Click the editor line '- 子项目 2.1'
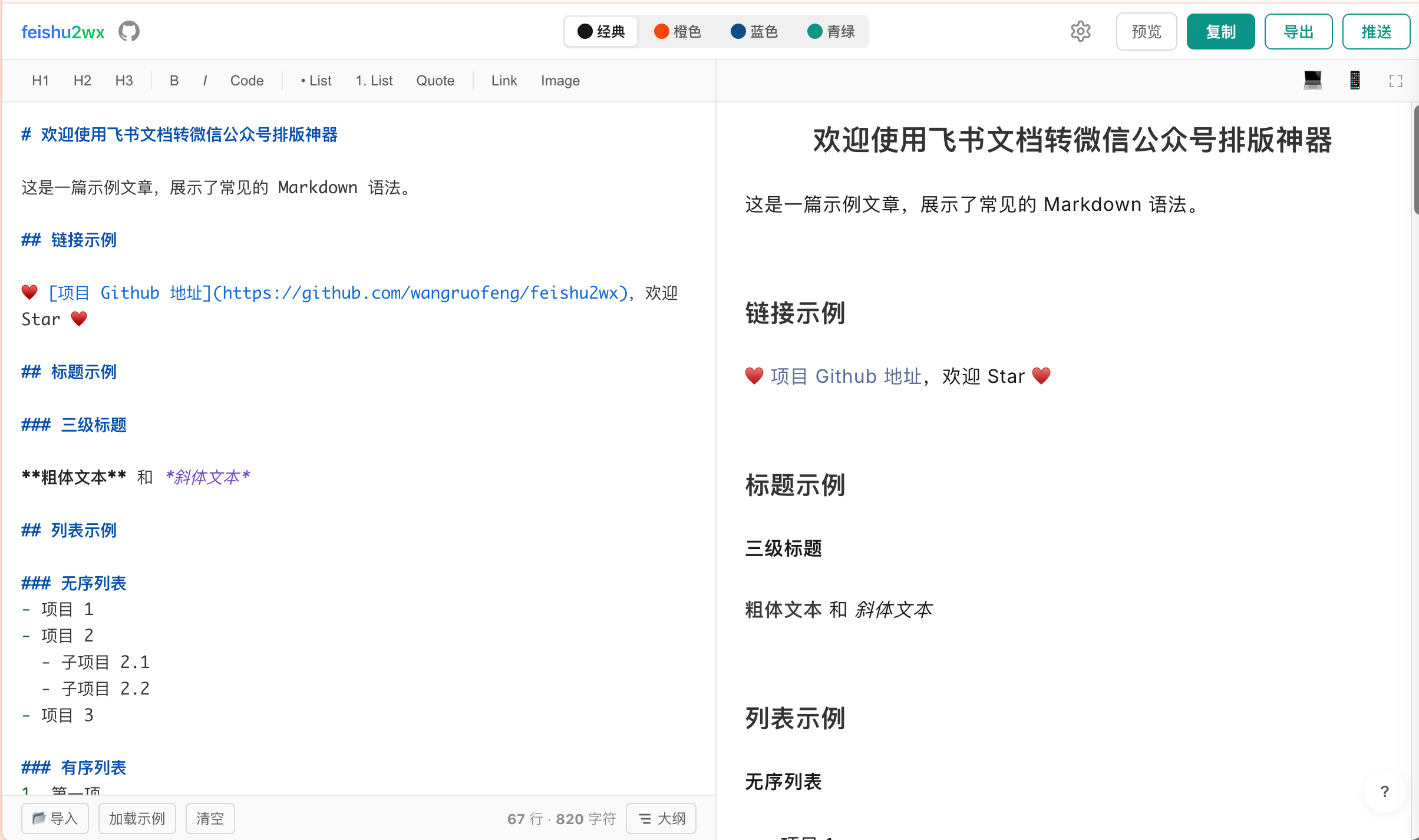Image resolution: width=1419 pixels, height=840 pixels. coord(95,662)
